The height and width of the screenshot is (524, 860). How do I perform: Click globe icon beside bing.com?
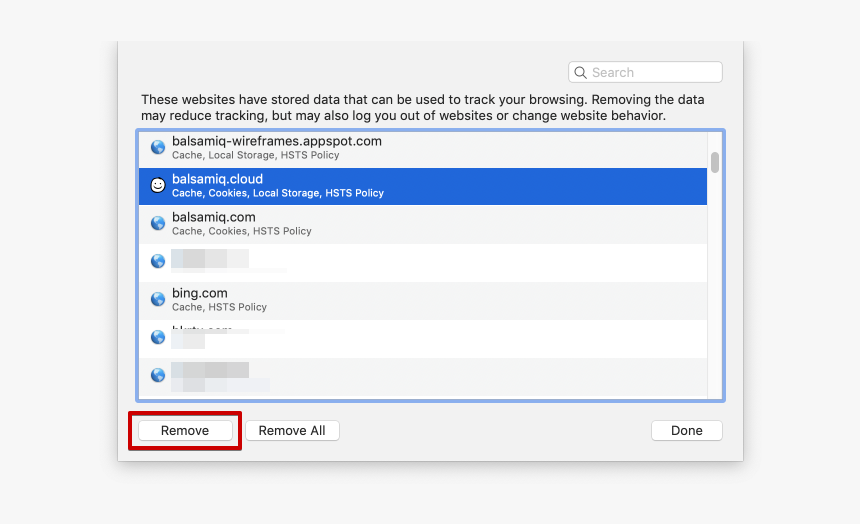coord(158,299)
